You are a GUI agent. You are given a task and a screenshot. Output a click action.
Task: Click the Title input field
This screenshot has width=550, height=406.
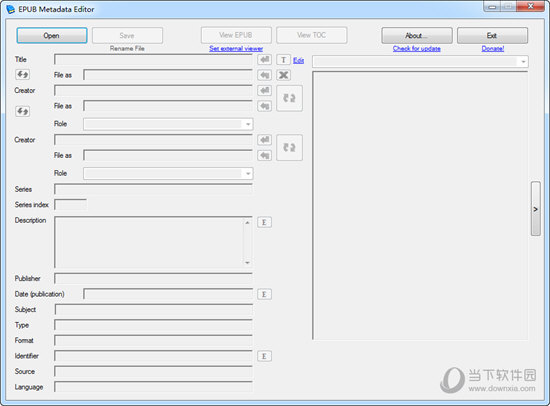click(153, 60)
